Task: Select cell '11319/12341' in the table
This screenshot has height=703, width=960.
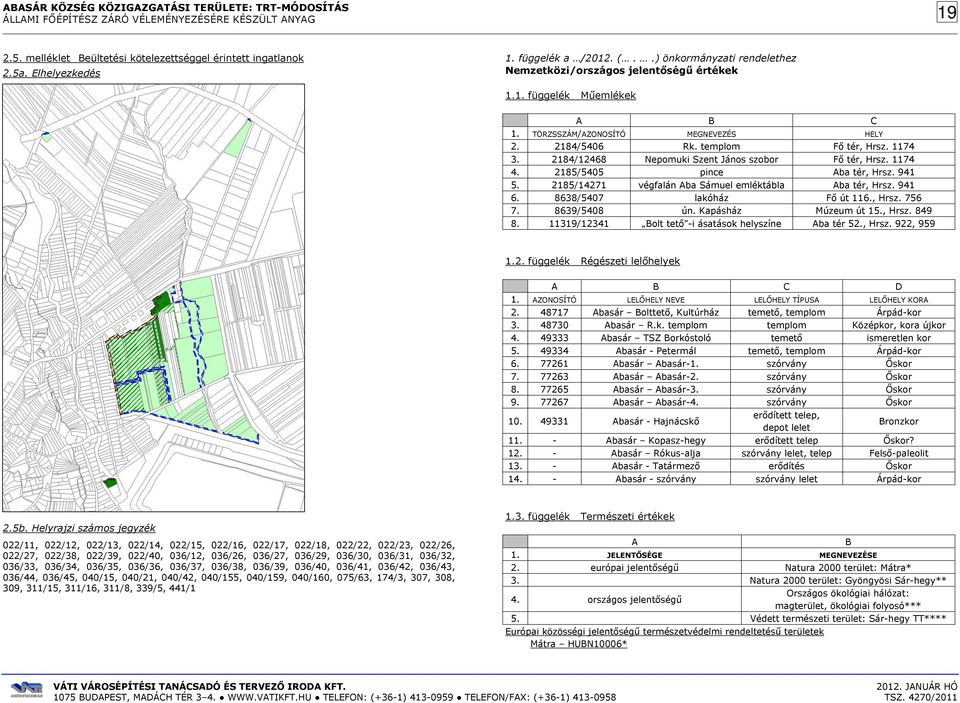Action: pos(579,224)
